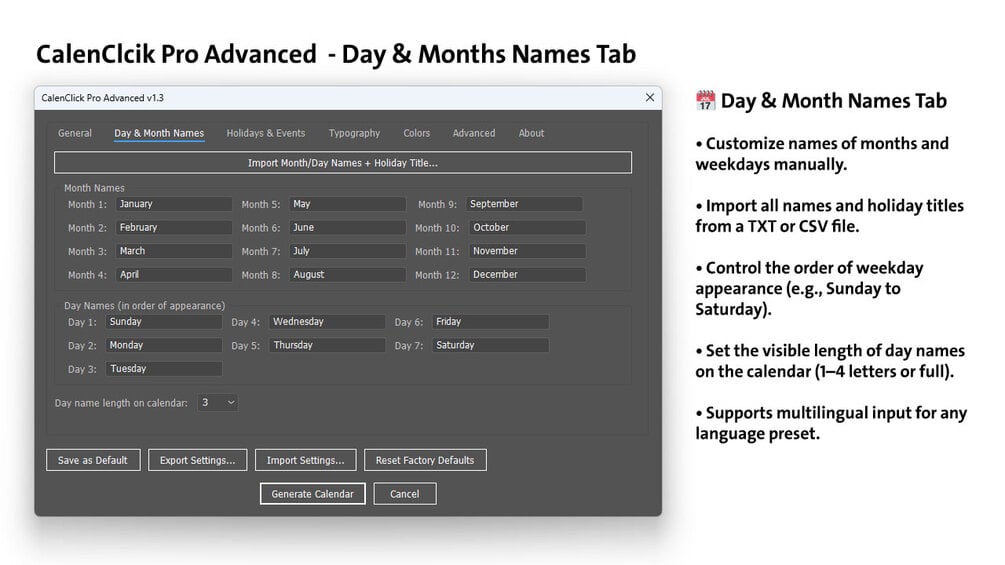
Task: Click the Month 8 field containing August
Action: 347,275
